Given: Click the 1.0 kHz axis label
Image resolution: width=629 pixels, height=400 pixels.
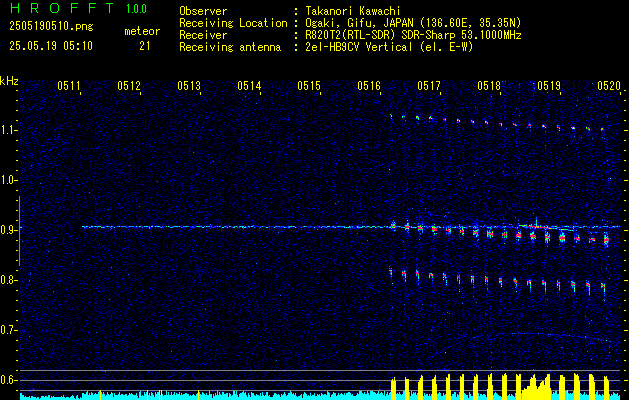Looking at the screenshot, I should [x=7, y=181].
